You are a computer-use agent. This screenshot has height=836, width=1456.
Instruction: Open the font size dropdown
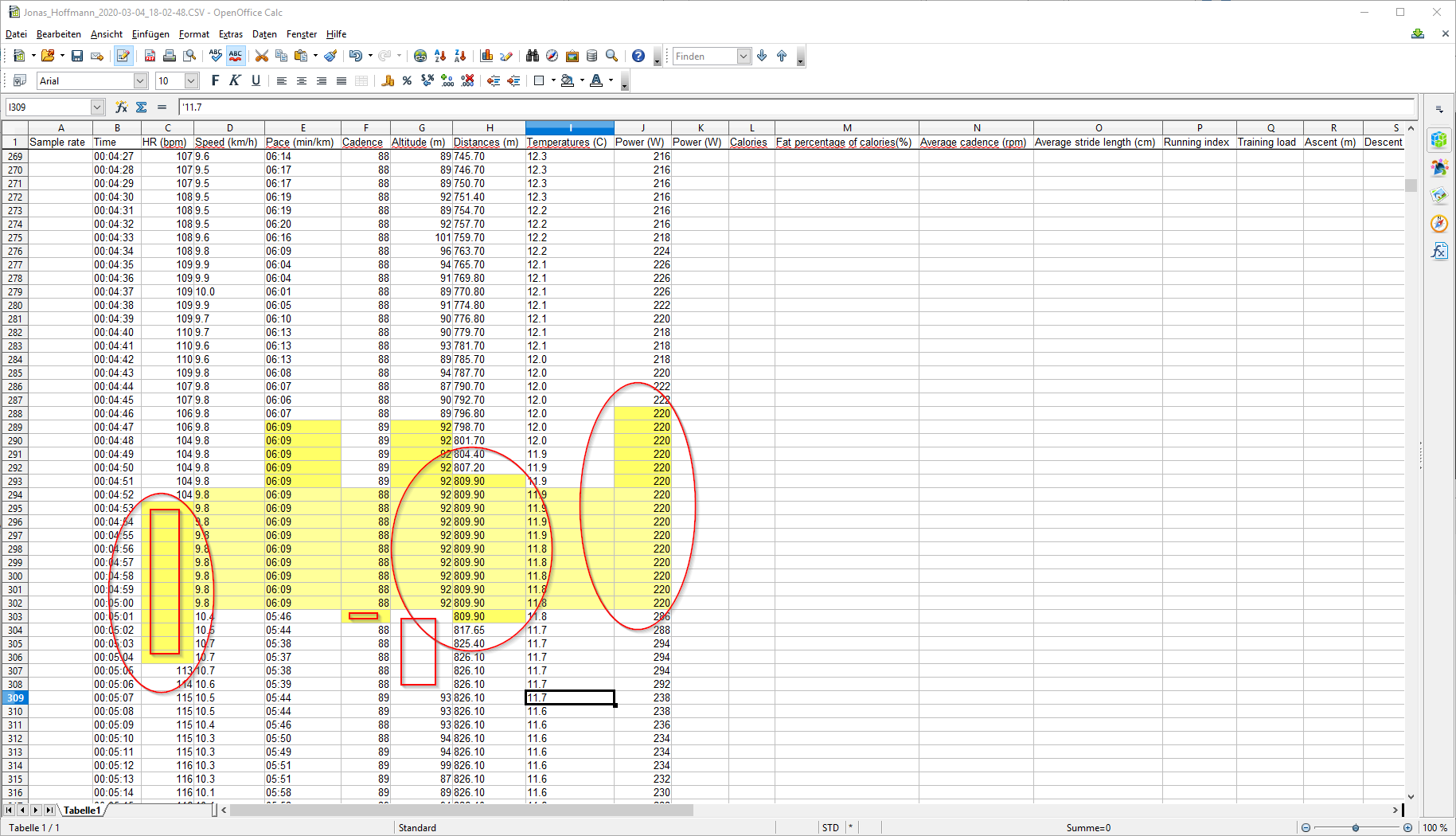coord(191,80)
